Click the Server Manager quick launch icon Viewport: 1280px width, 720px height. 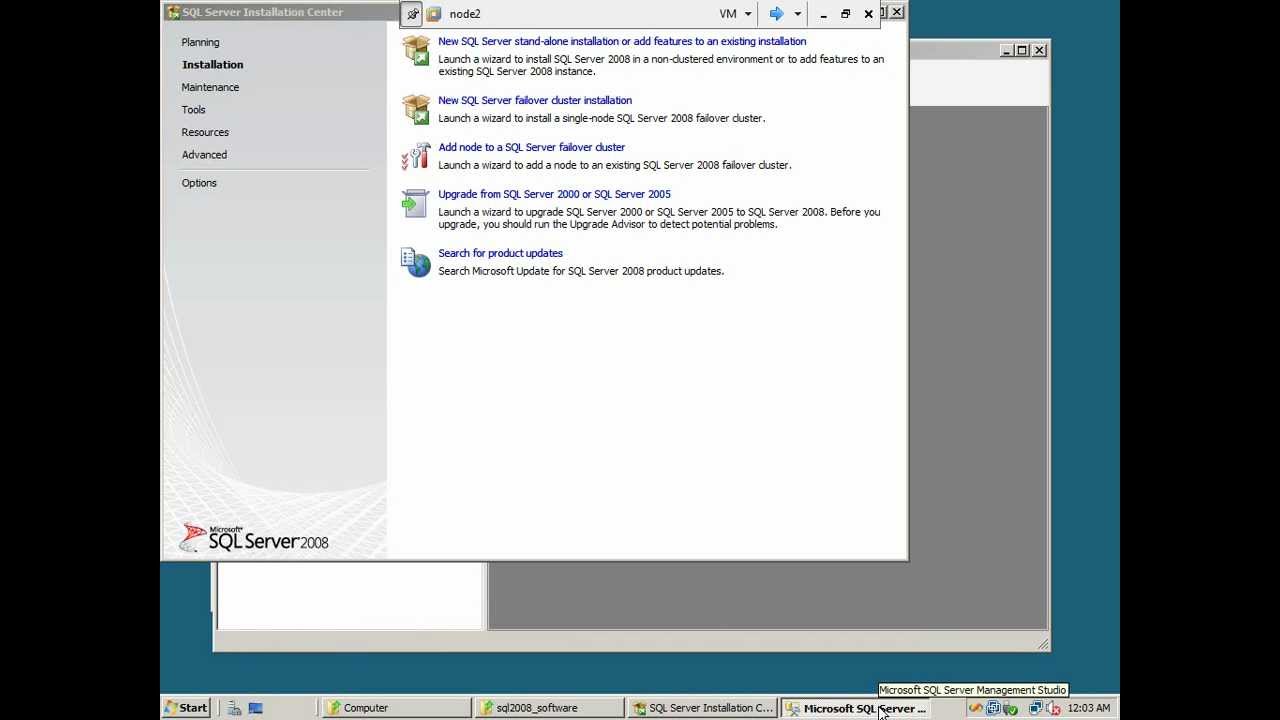[234, 708]
